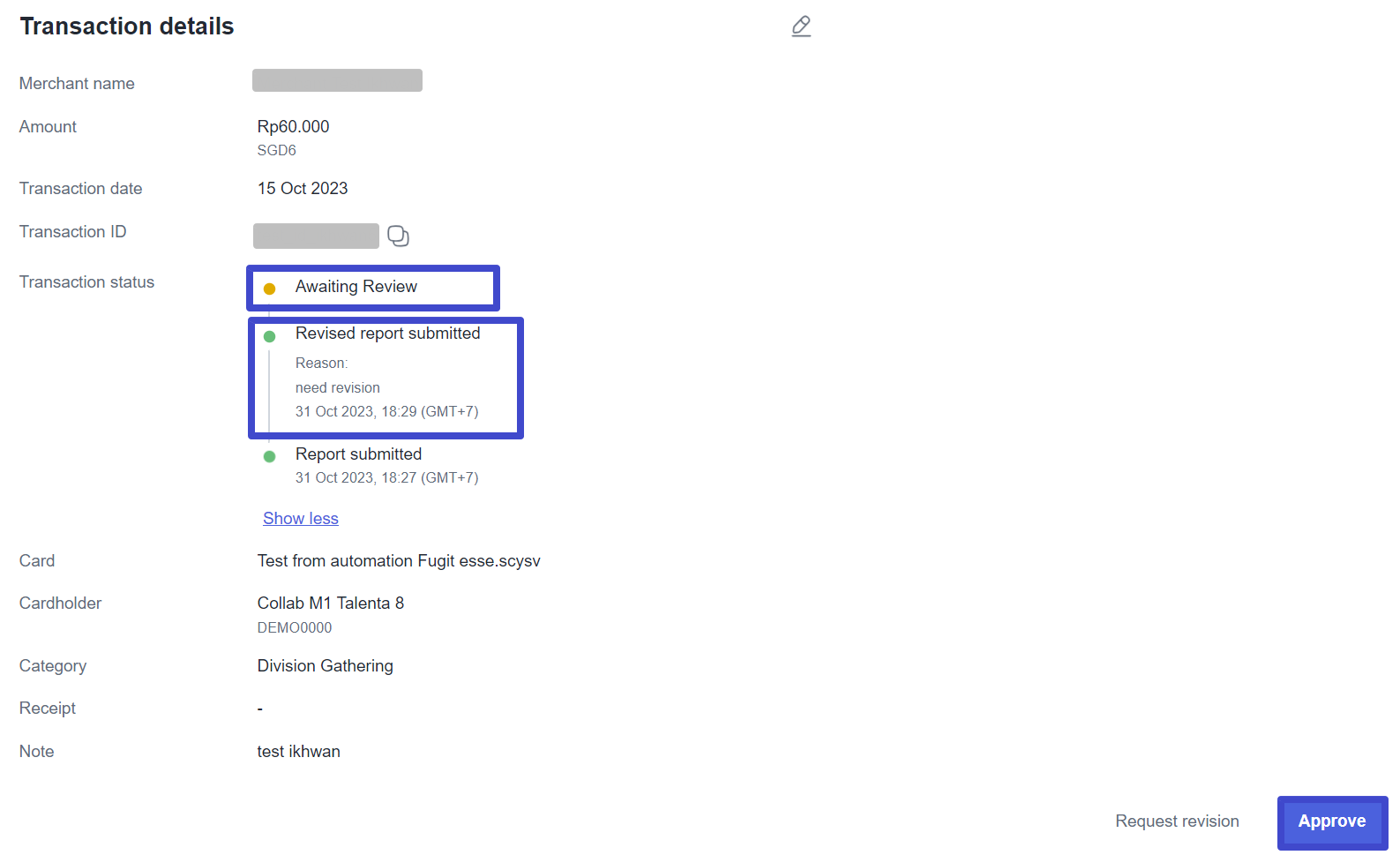Screen dimensions: 1400x855
Task: Click the Approve button
Action: (1332, 821)
